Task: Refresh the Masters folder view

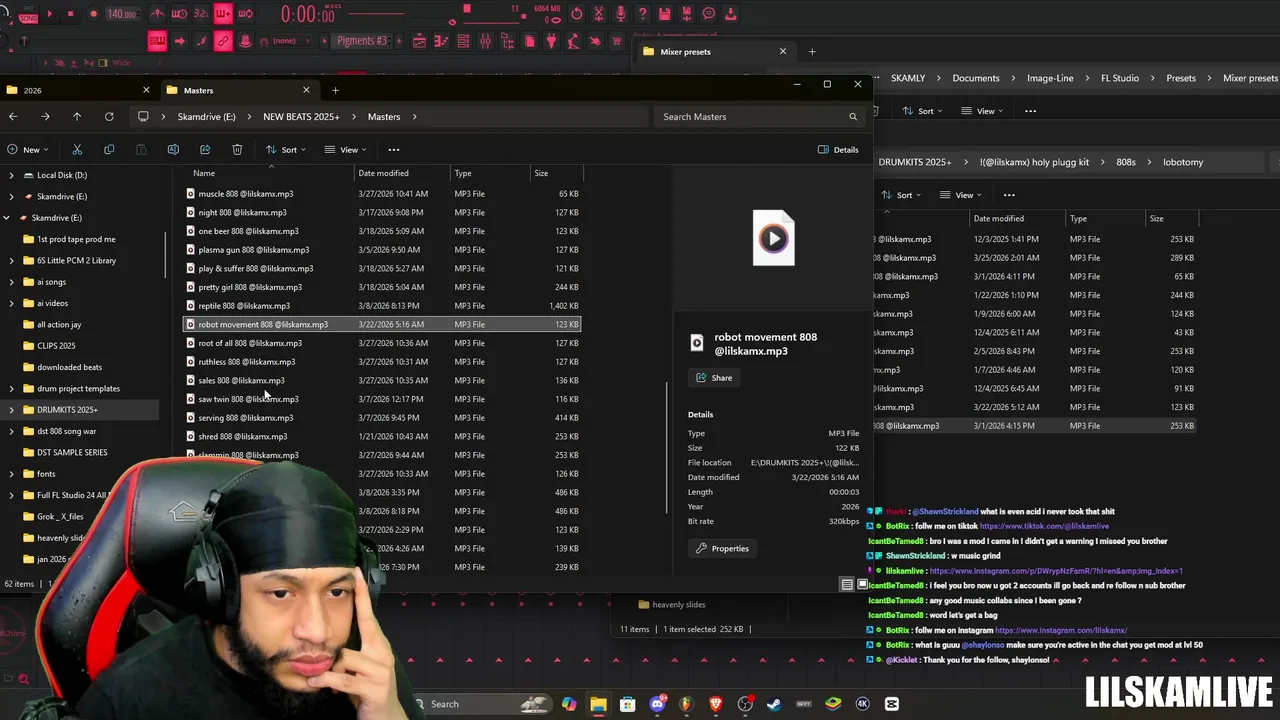Action: pyautogui.click(x=109, y=117)
